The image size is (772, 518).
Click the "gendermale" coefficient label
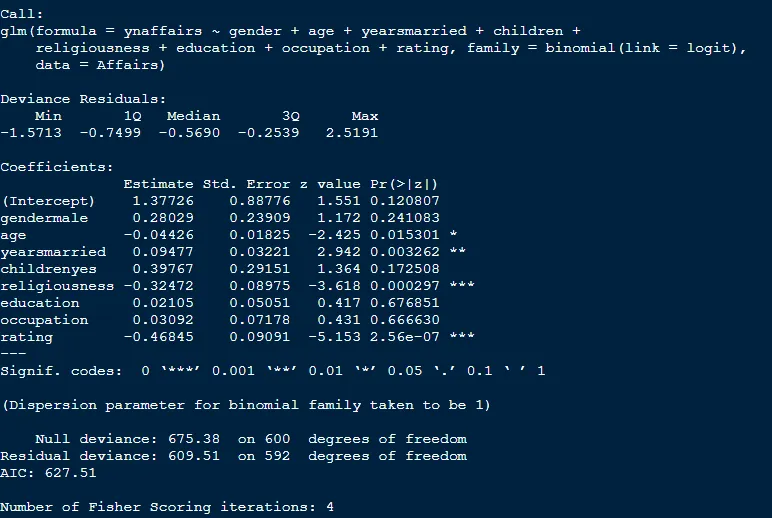(x=44, y=218)
